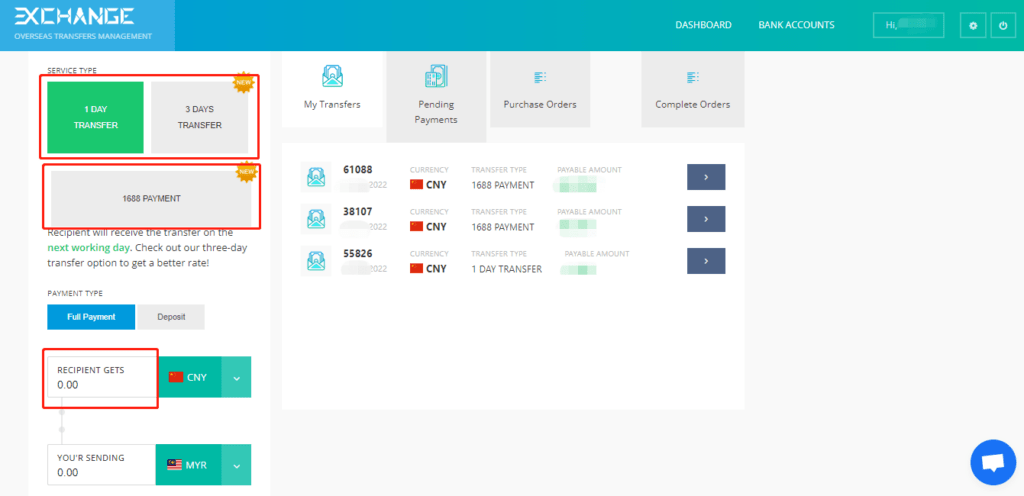Switch to Purchase Orders tab
1024x496 pixels.
(x=540, y=89)
